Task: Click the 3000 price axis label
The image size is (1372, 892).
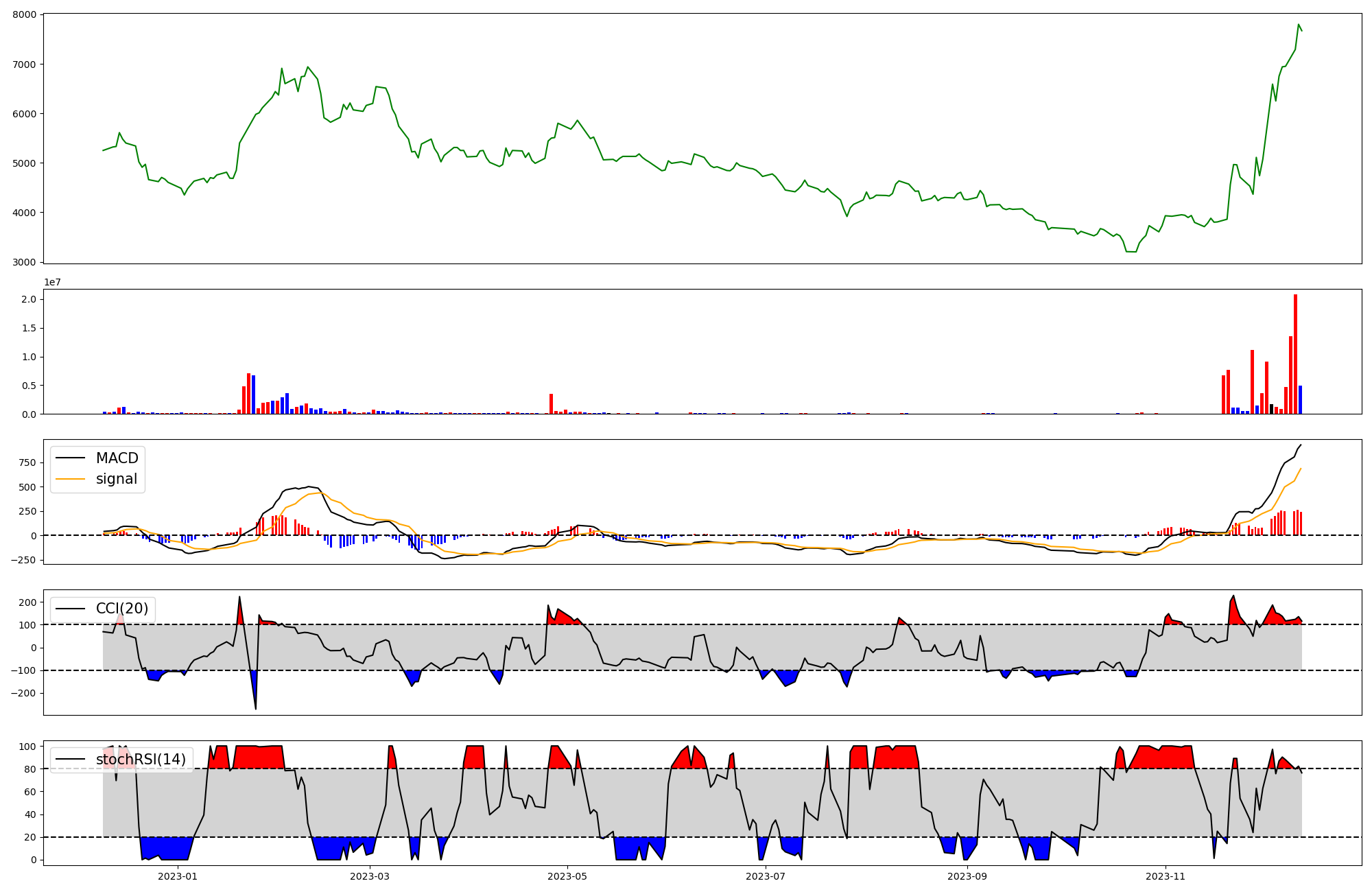Action: point(25,262)
